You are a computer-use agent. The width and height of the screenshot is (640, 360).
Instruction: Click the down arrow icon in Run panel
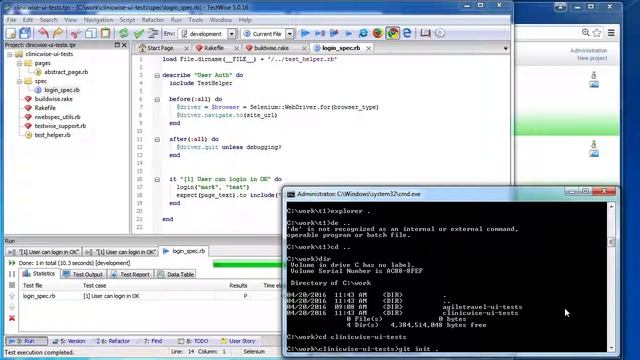pyautogui.click(x=12, y=307)
